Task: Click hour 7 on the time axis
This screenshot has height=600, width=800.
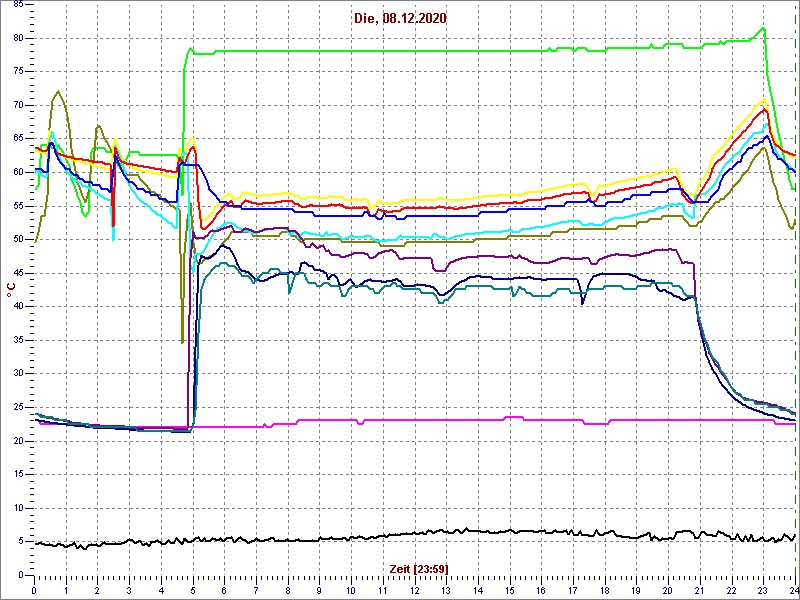Action: [x=256, y=589]
